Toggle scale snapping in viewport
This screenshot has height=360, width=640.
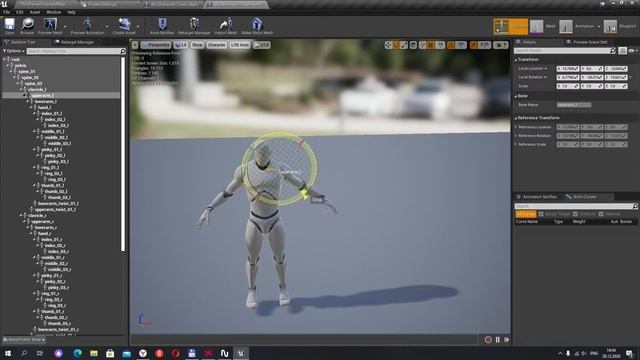coord(473,45)
